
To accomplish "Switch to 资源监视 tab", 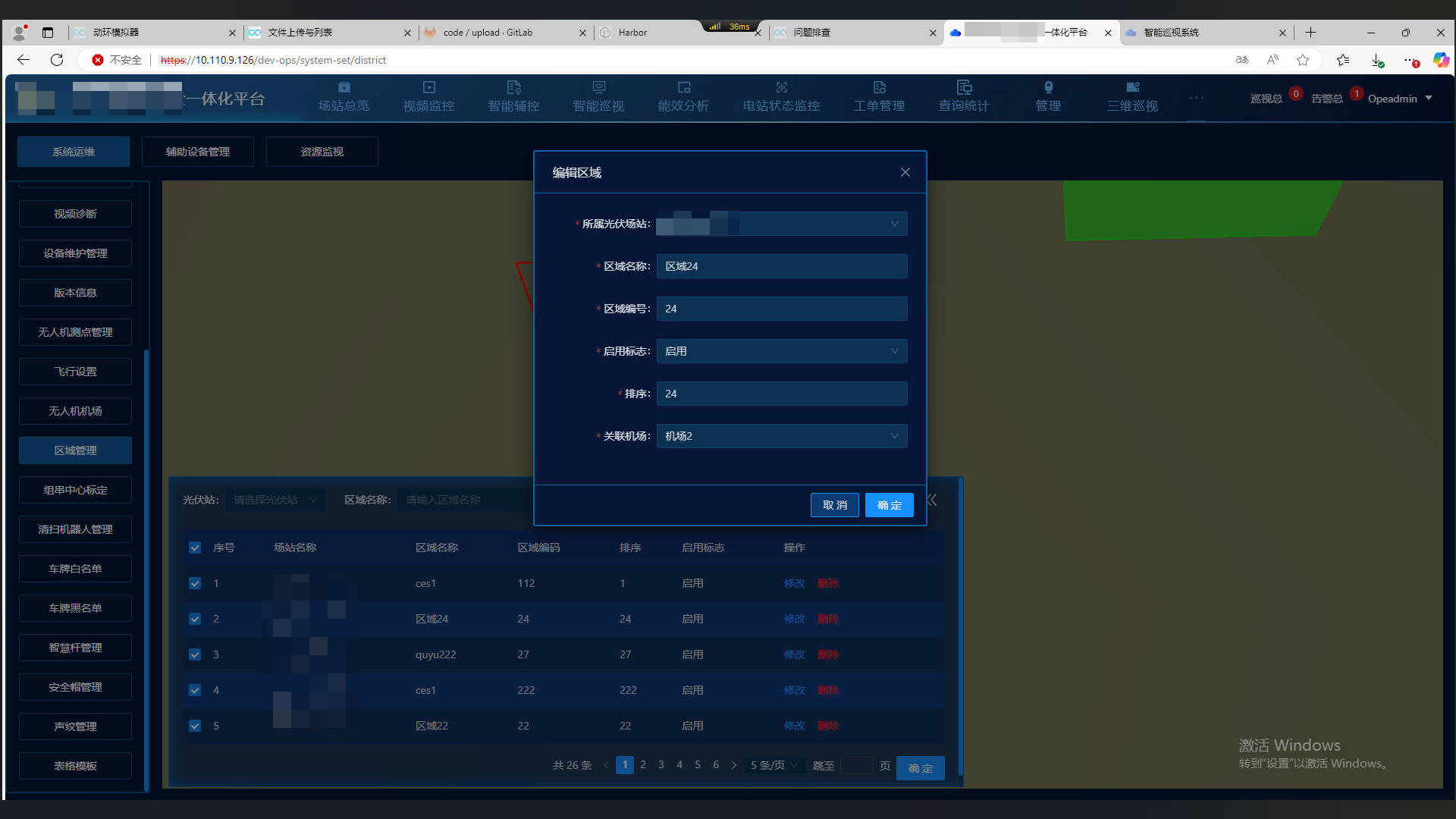I will click(x=322, y=152).
